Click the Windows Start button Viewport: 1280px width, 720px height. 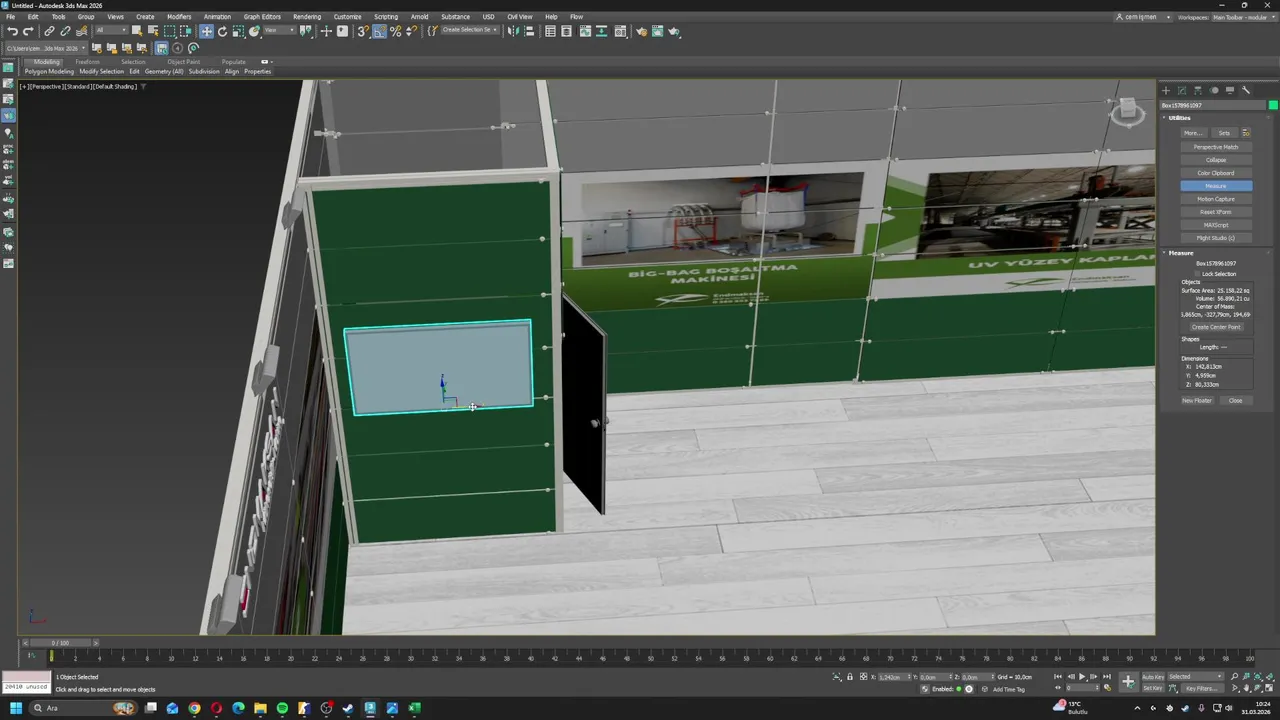click(16, 708)
